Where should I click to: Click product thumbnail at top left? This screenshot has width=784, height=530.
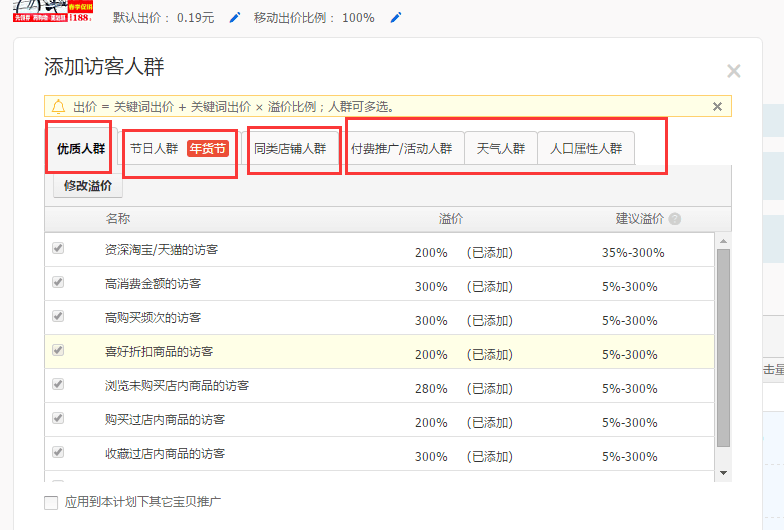(x=52, y=10)
